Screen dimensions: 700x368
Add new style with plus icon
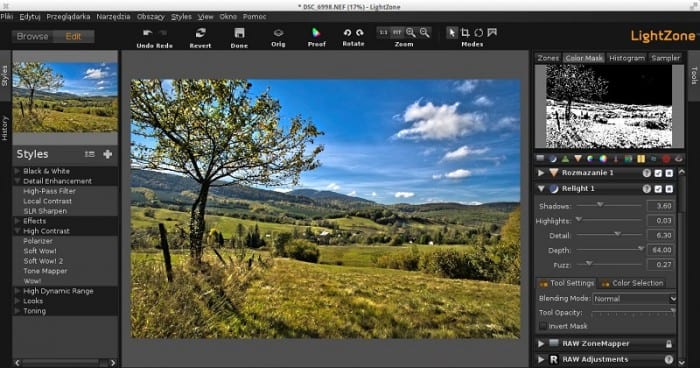tap(108, 154)
